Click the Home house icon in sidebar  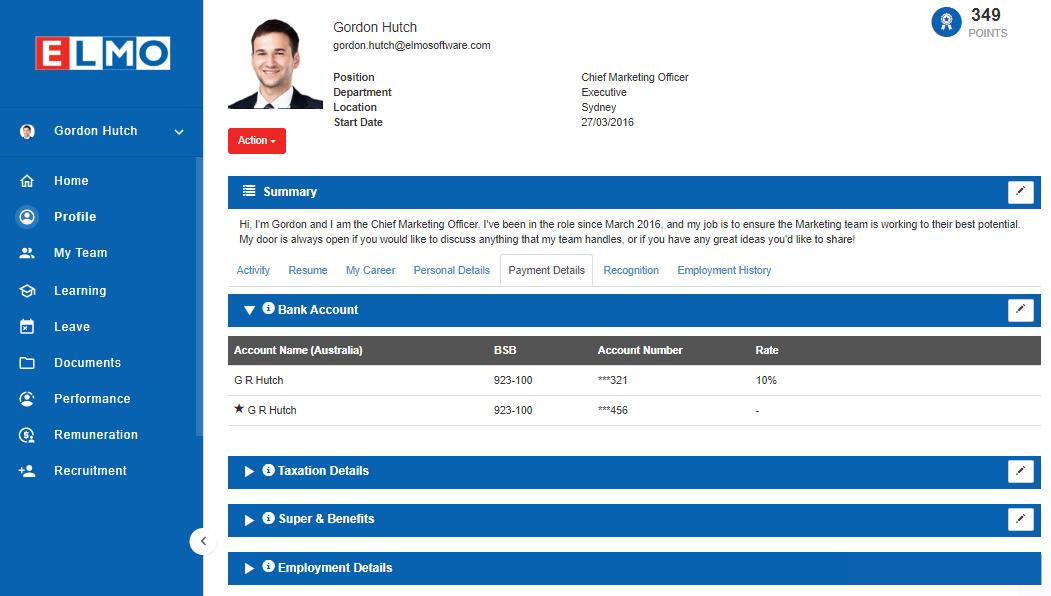pos(27,181)
